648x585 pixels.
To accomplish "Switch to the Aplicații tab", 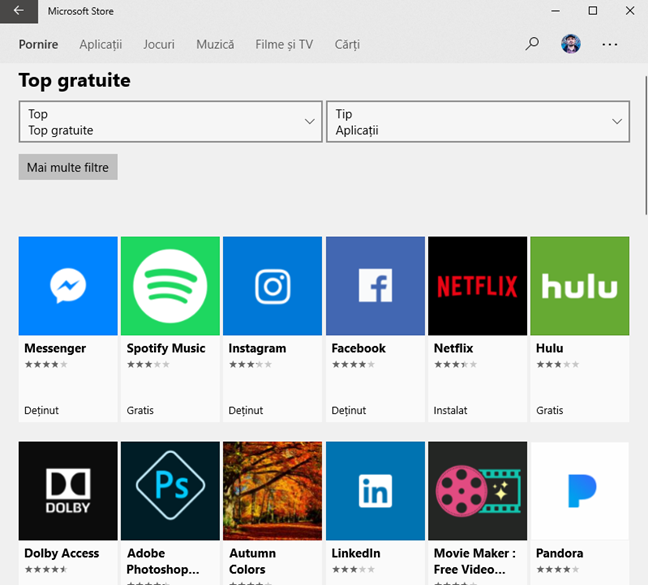I will click(x=100, y=44).
